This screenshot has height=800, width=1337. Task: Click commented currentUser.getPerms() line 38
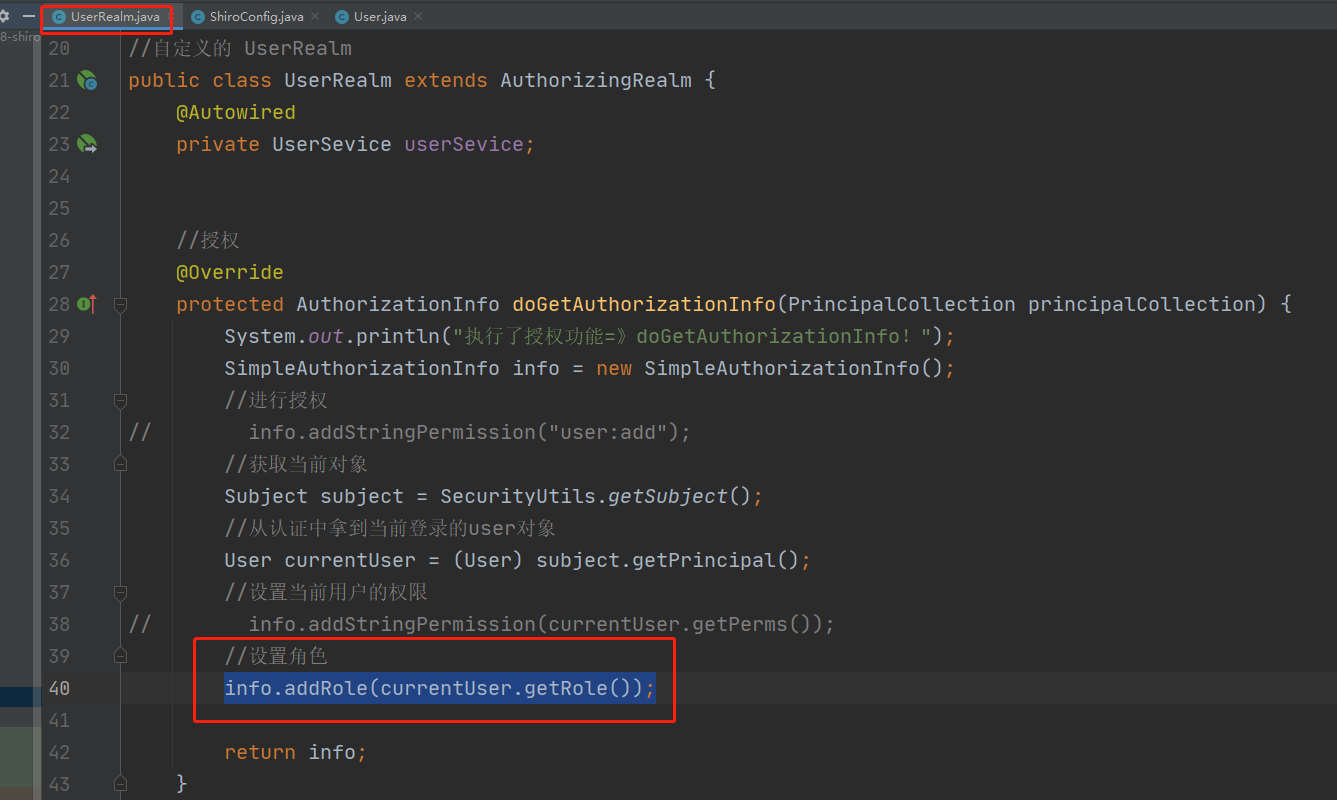[x=542, y=624]
